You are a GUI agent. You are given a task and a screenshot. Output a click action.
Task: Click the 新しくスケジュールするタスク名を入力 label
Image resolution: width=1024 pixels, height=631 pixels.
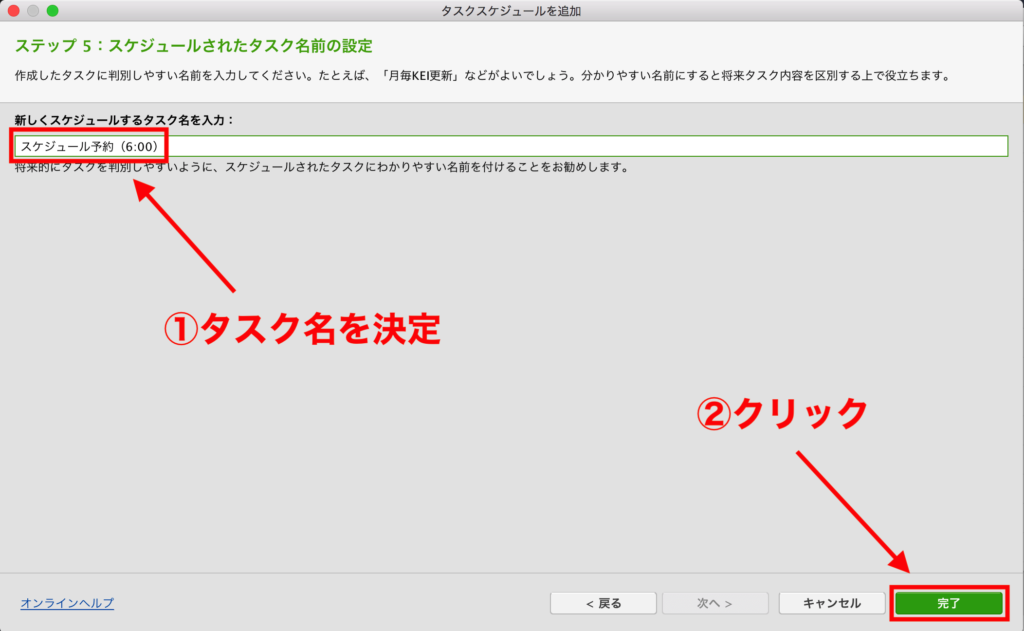click(124, 120)
